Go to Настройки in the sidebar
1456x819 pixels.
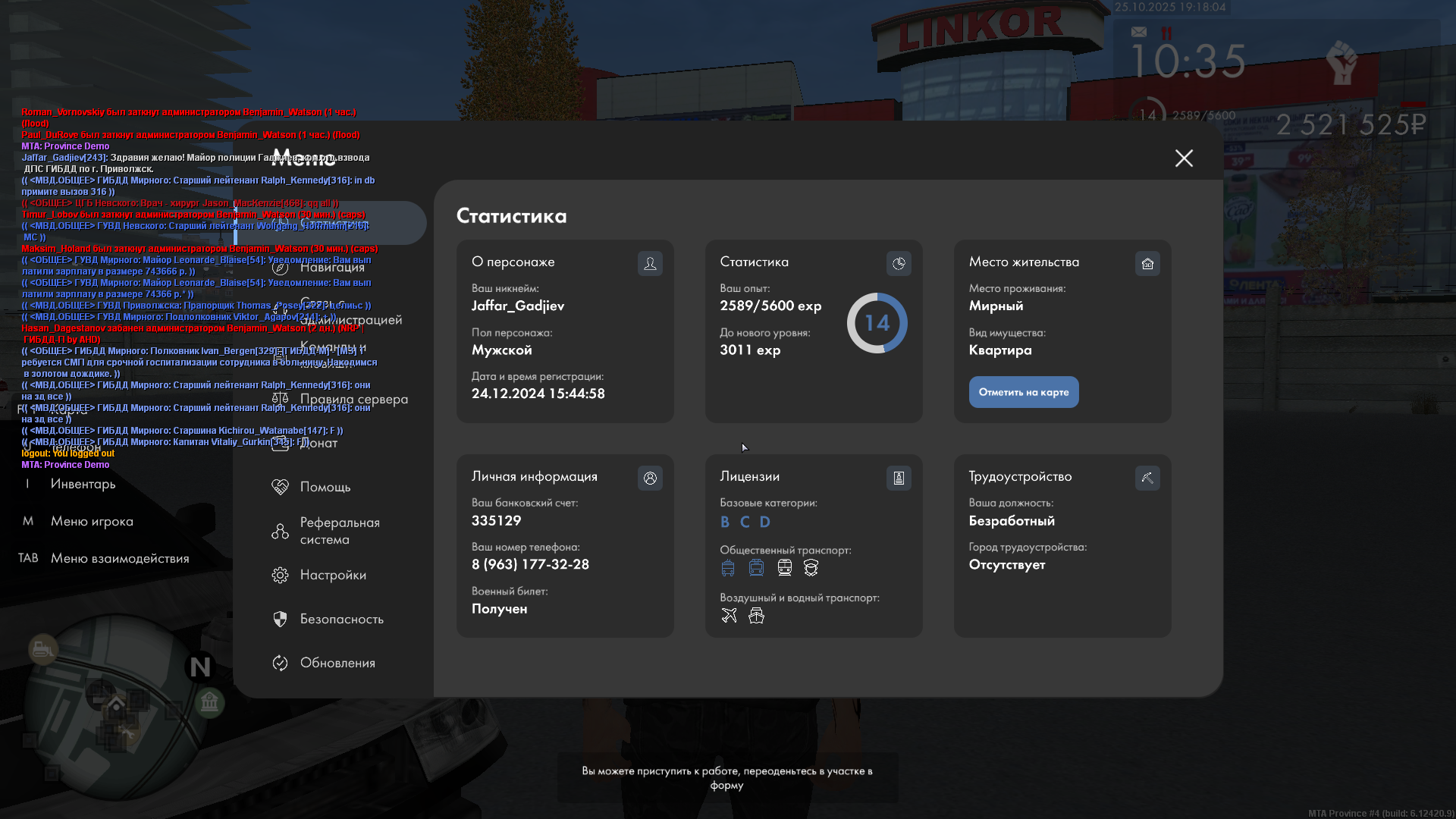point(333,575)
